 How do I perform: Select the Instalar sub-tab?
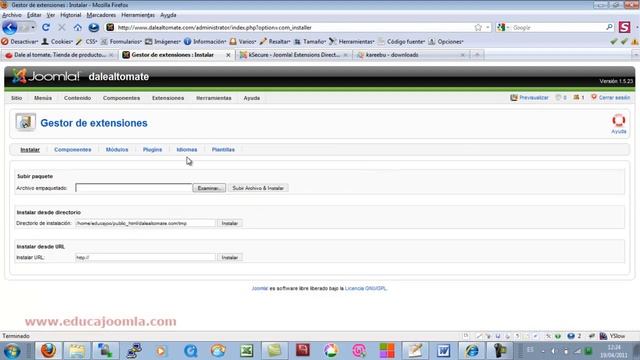click(x=30, y=150)
